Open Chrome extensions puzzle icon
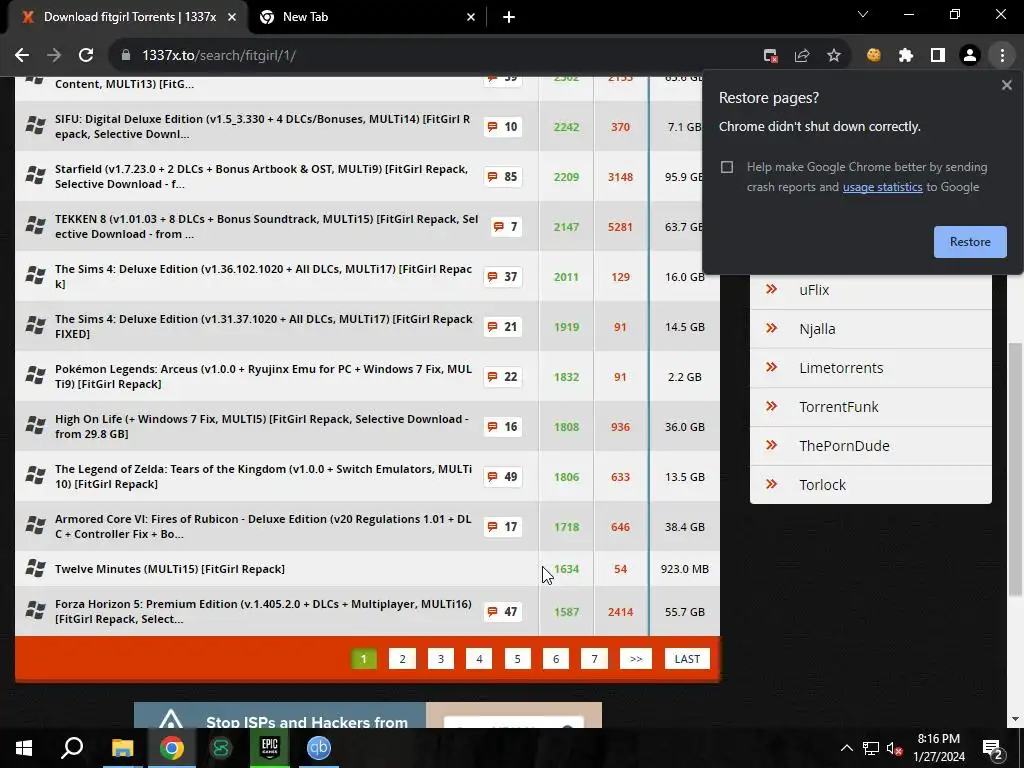Image resolution: width=1024 pixels, height=768 pixels. (906, 56)
